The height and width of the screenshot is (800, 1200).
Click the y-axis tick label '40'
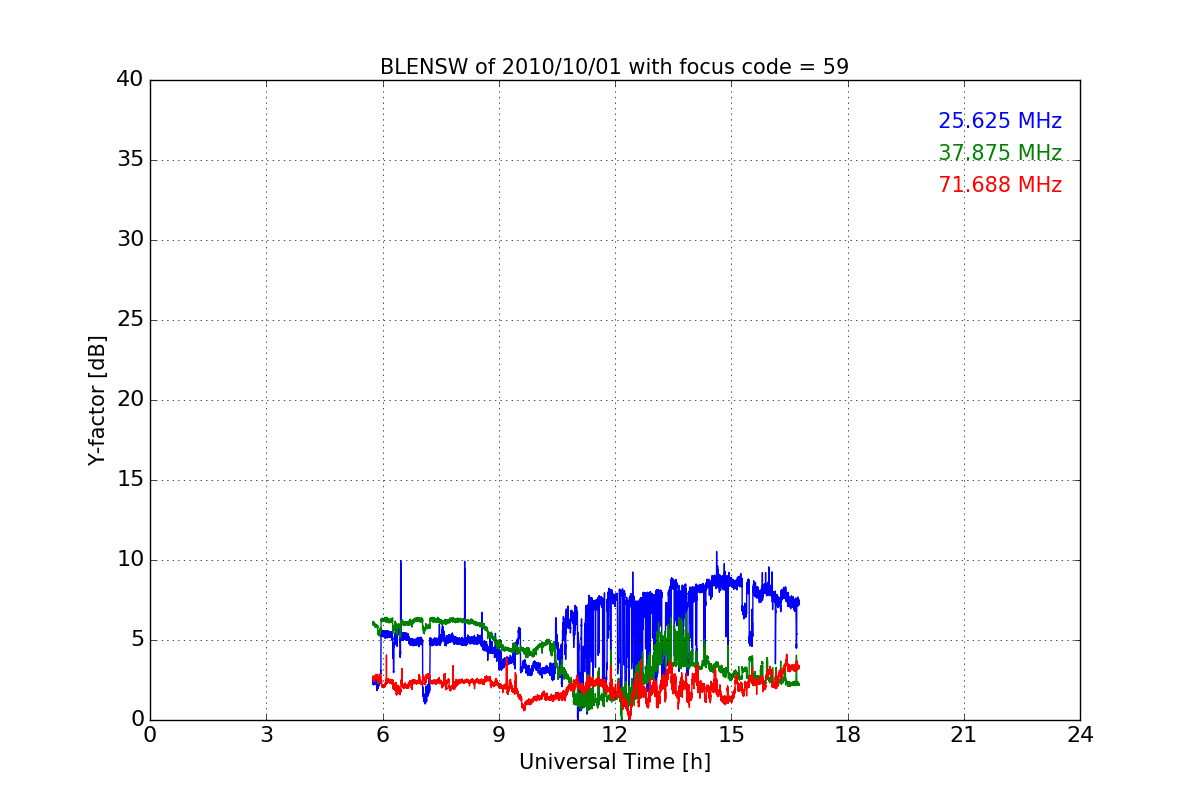[130, 80]
